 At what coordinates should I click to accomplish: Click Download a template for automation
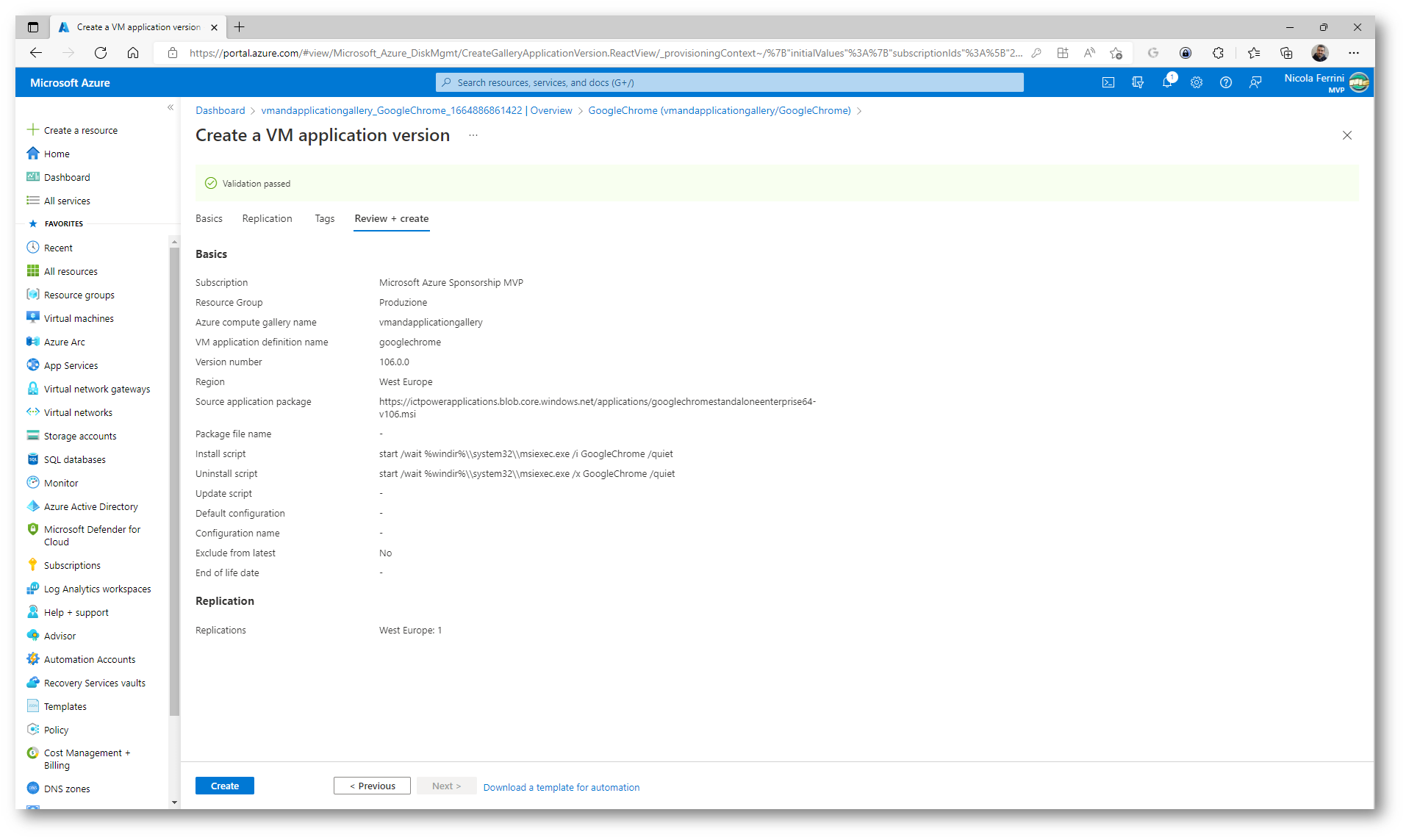pos(562,787)
